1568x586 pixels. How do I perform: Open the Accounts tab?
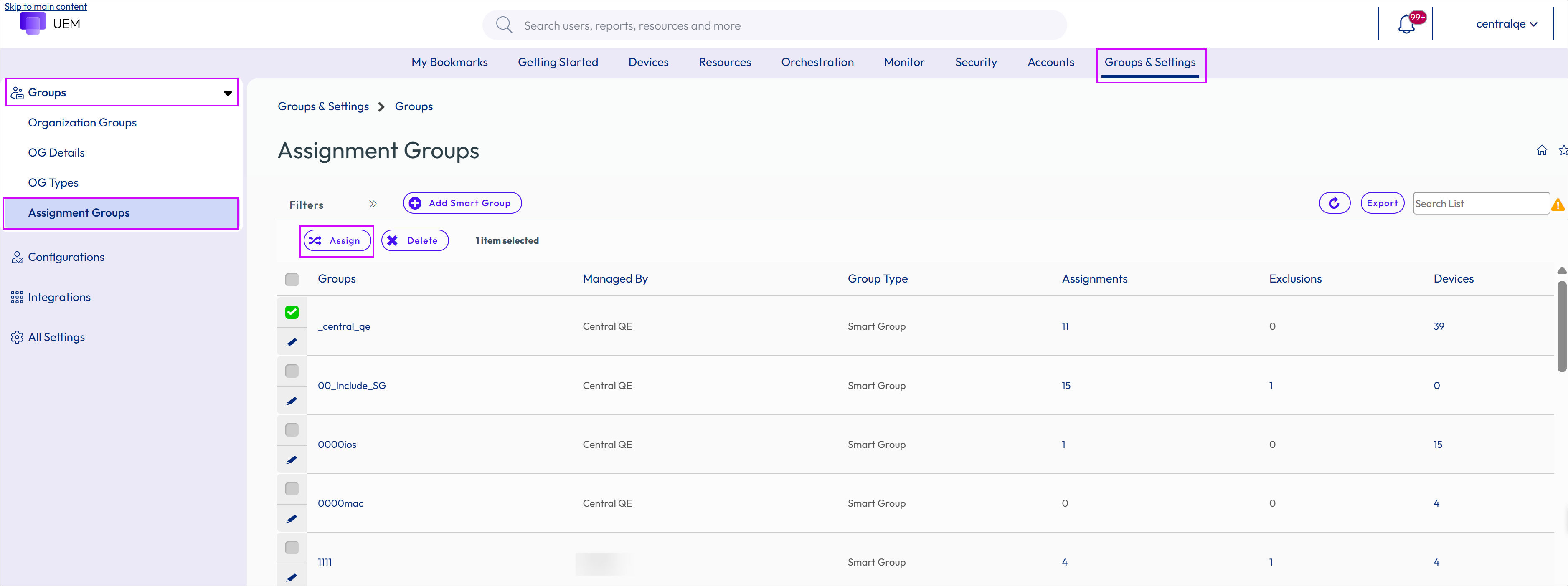(1050, 62)
